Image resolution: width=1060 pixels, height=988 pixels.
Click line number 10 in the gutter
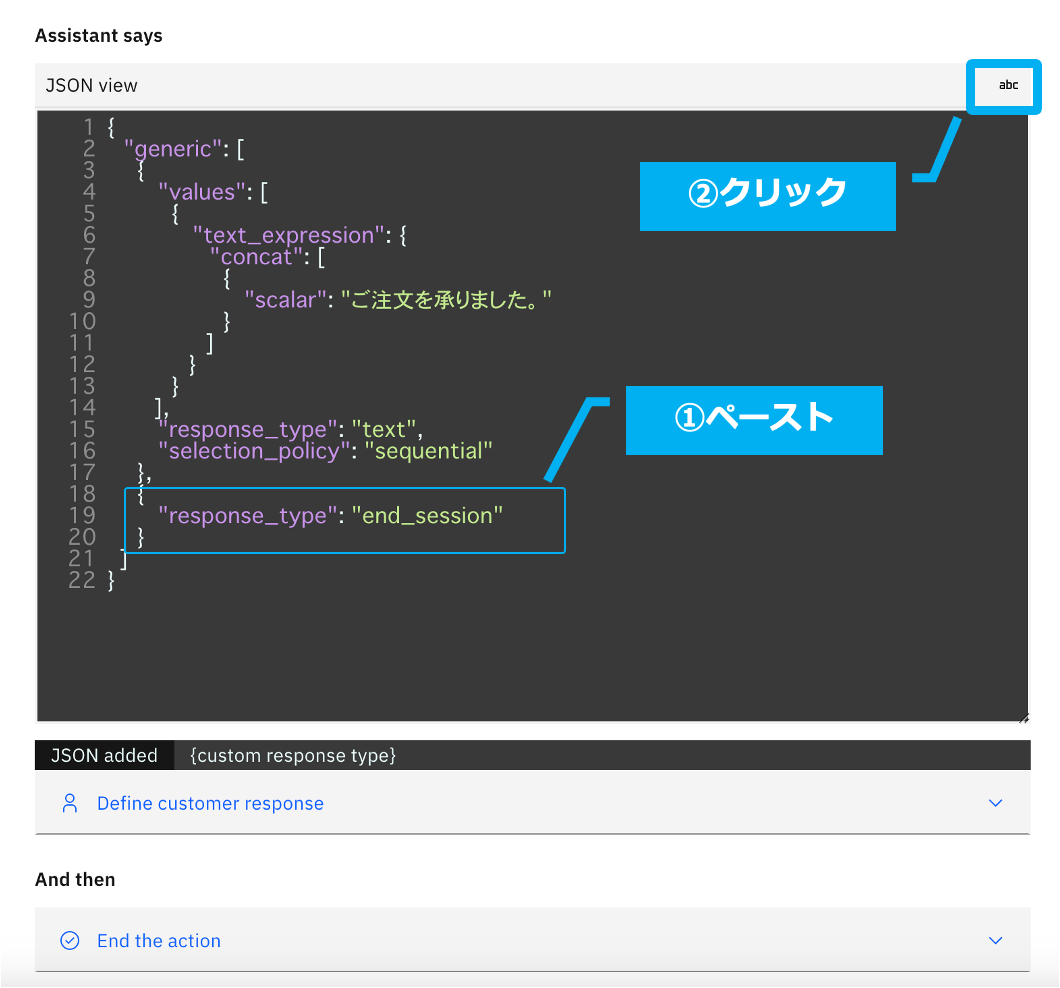pyautogui.click(x=82, y=321)
